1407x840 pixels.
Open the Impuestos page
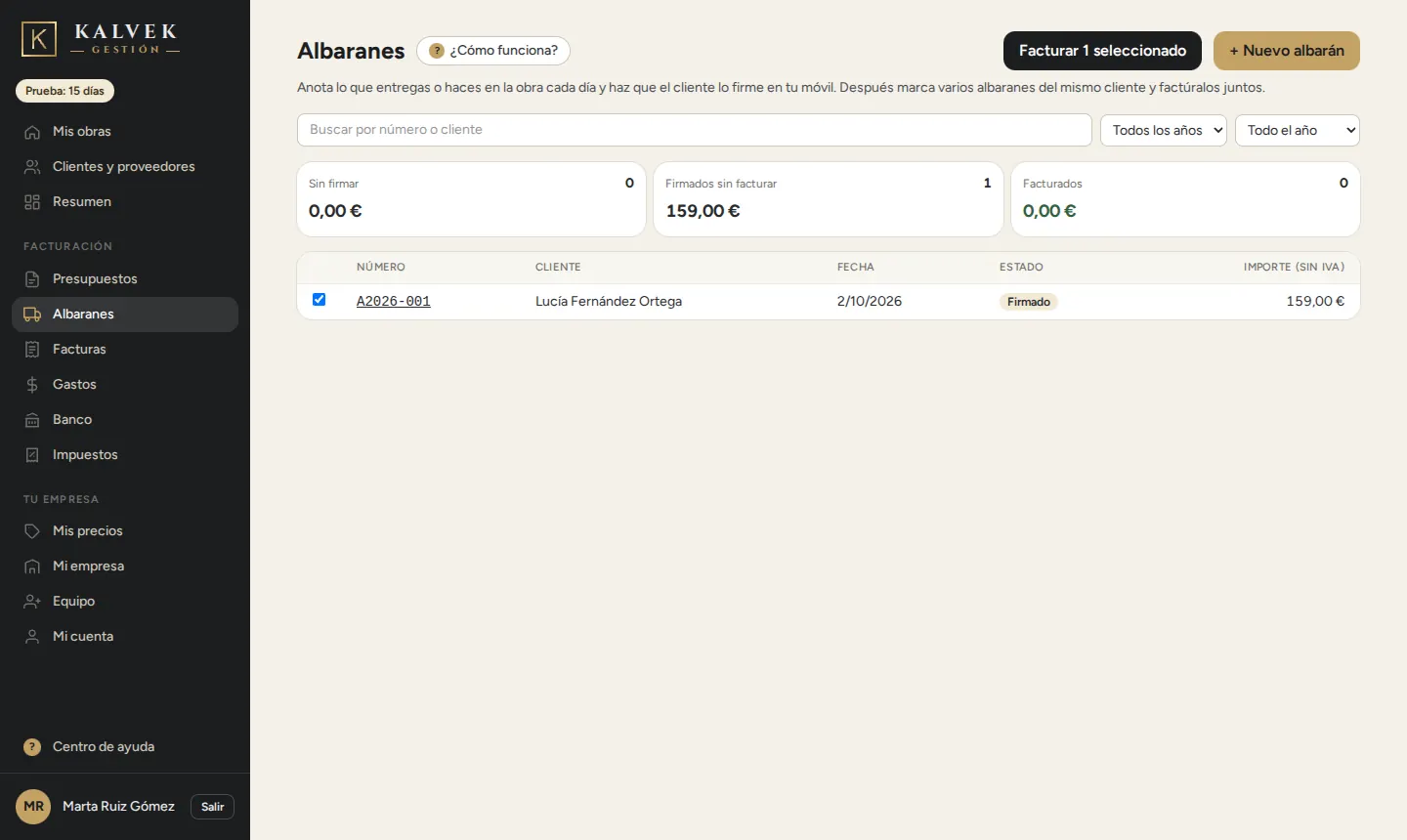coord(125,454)
